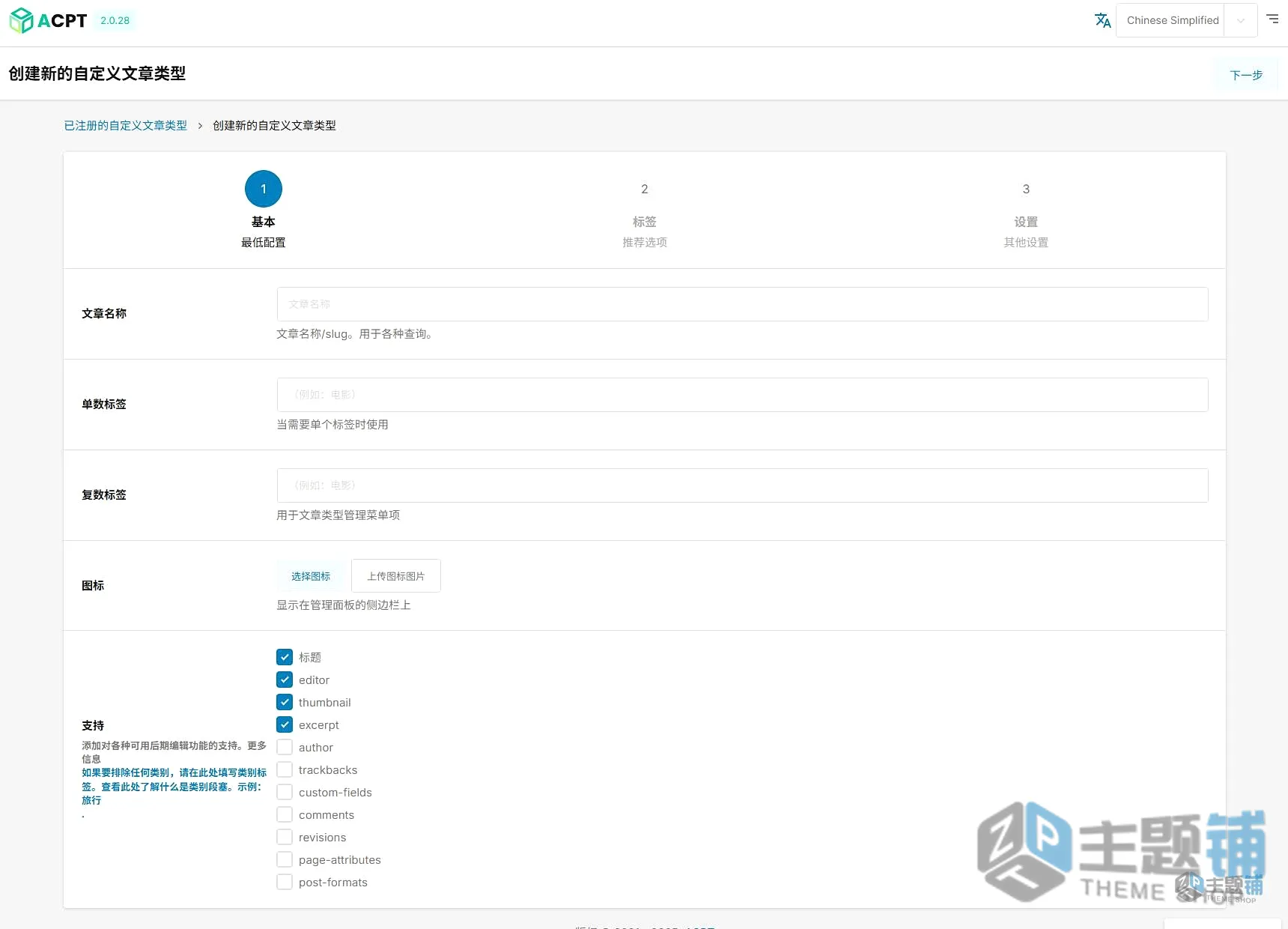
Task: Enable the custom-fields support checkbox
Action: pyautogui.click(x=285, y=792)
